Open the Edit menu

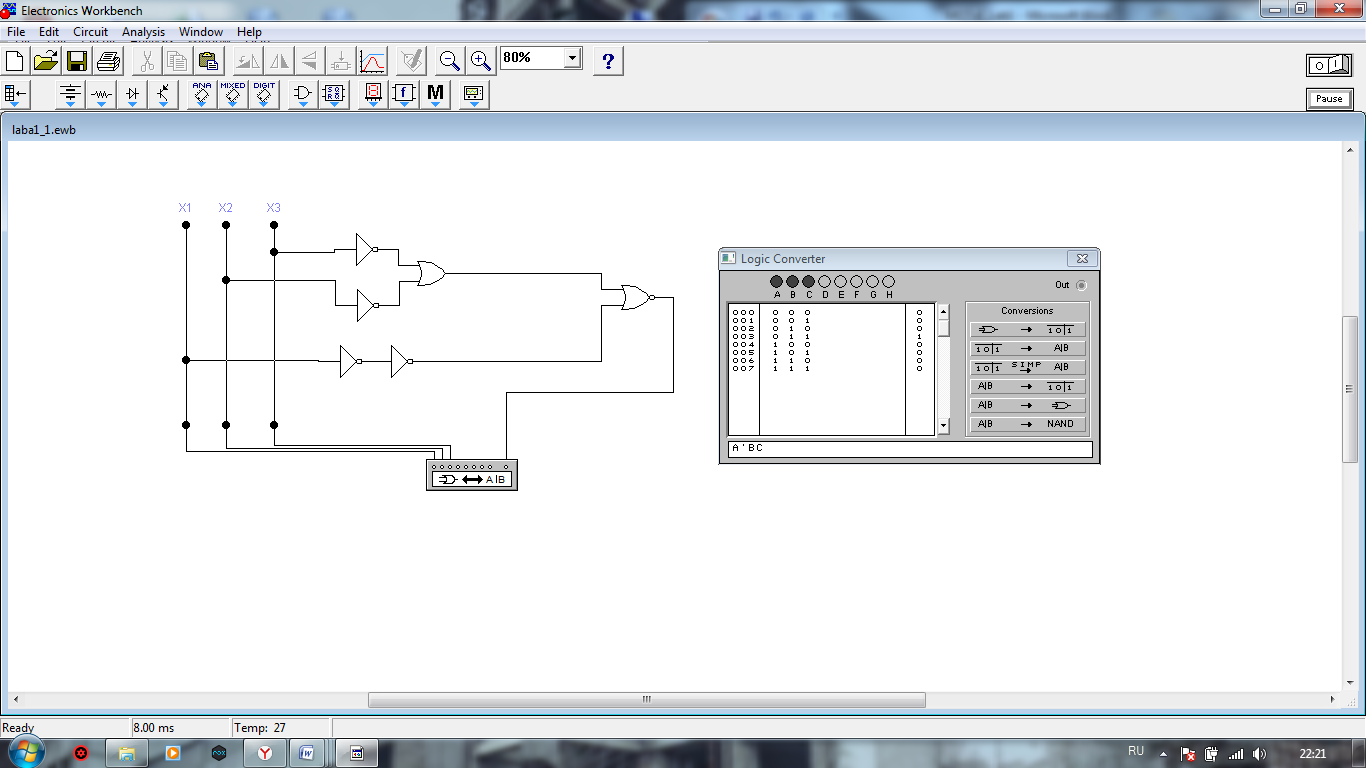pyautogui.click(x=49, y=32)
